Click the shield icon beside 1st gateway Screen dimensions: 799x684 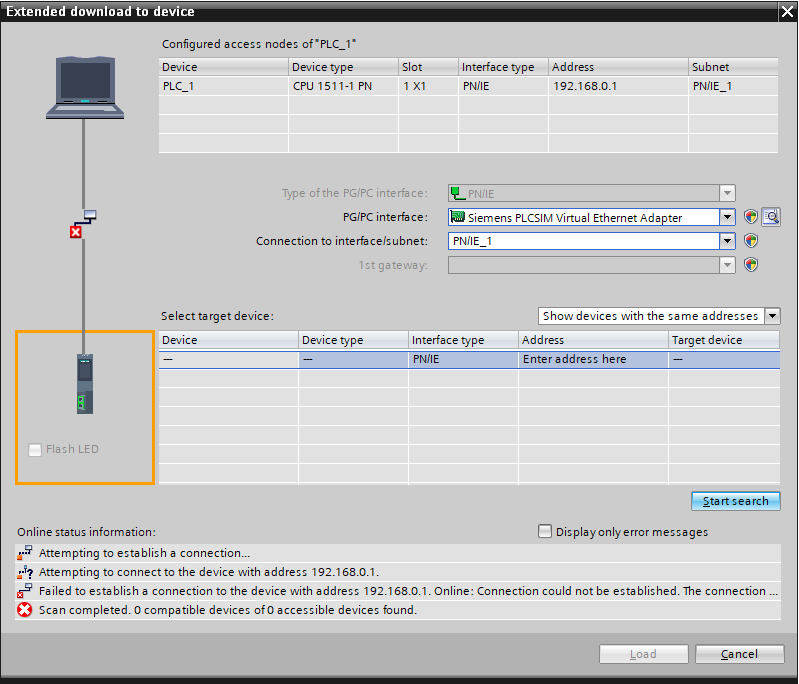tap(751, 265)
